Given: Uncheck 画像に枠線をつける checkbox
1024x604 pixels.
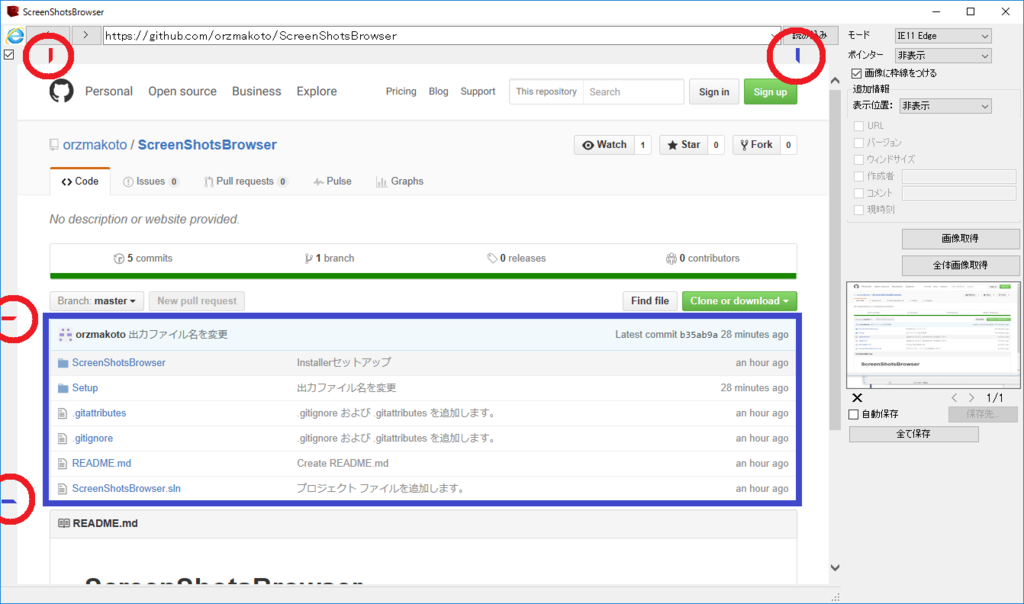Looking at the screenshot, I should click(x=856, y=73).
